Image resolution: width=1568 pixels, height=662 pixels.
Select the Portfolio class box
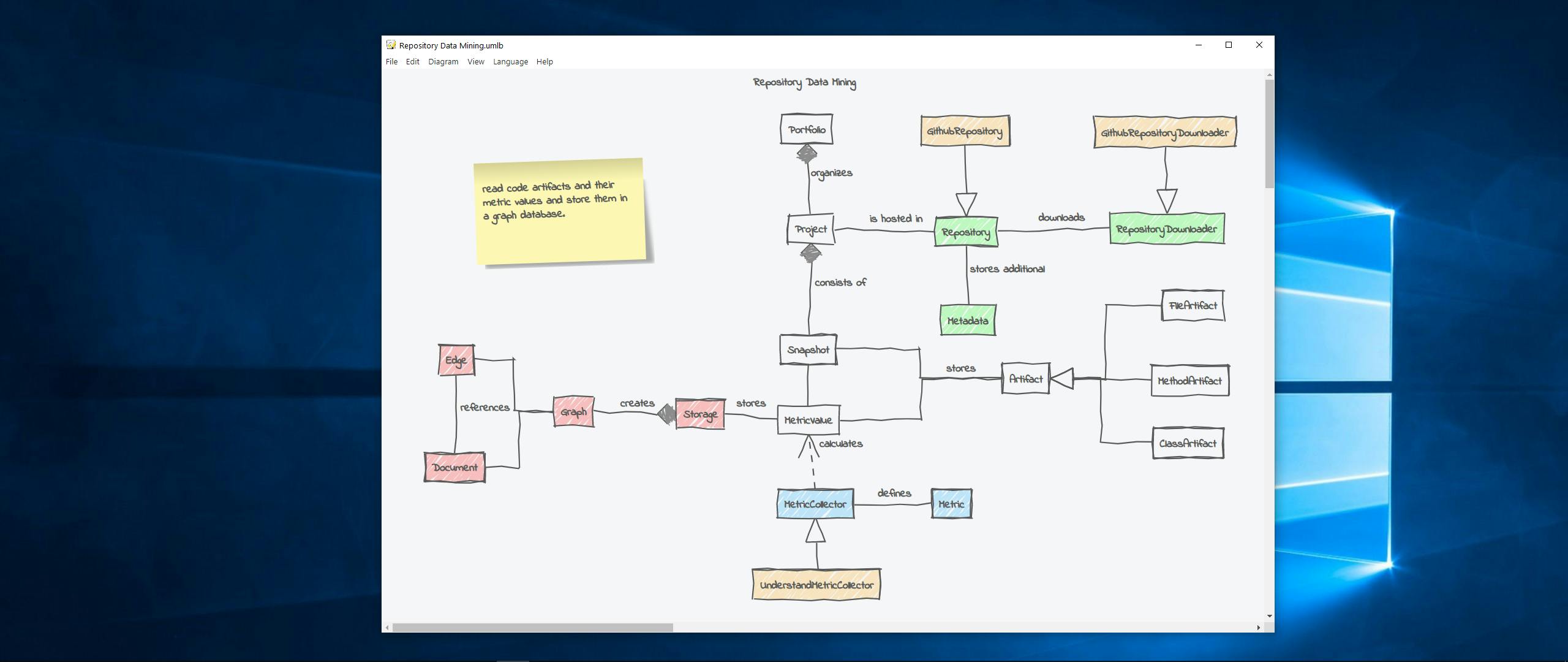(x=806, y=129)
